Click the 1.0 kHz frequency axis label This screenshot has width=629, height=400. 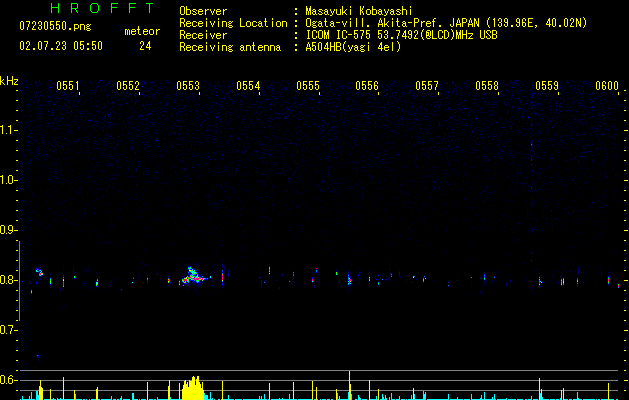(x=8, y=180)
